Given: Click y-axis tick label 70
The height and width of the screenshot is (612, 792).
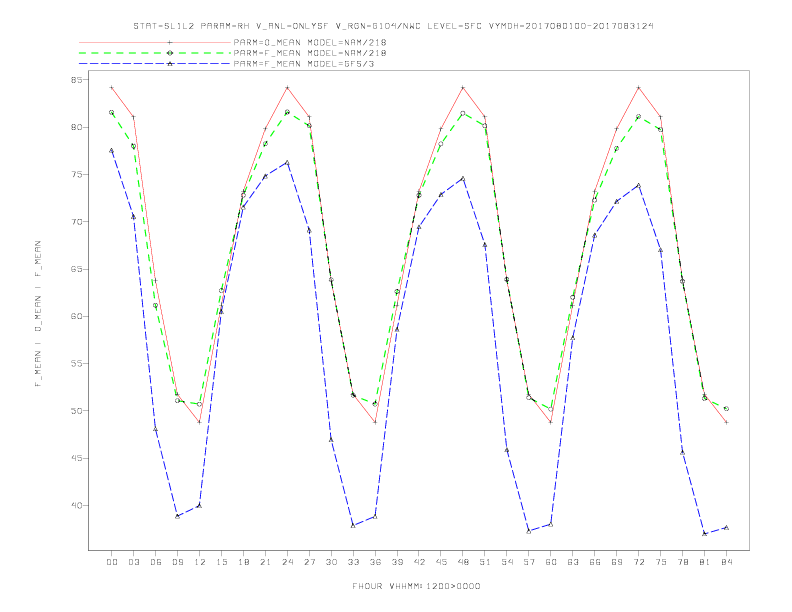Looking at the screenshot, I should pos(76,222).
